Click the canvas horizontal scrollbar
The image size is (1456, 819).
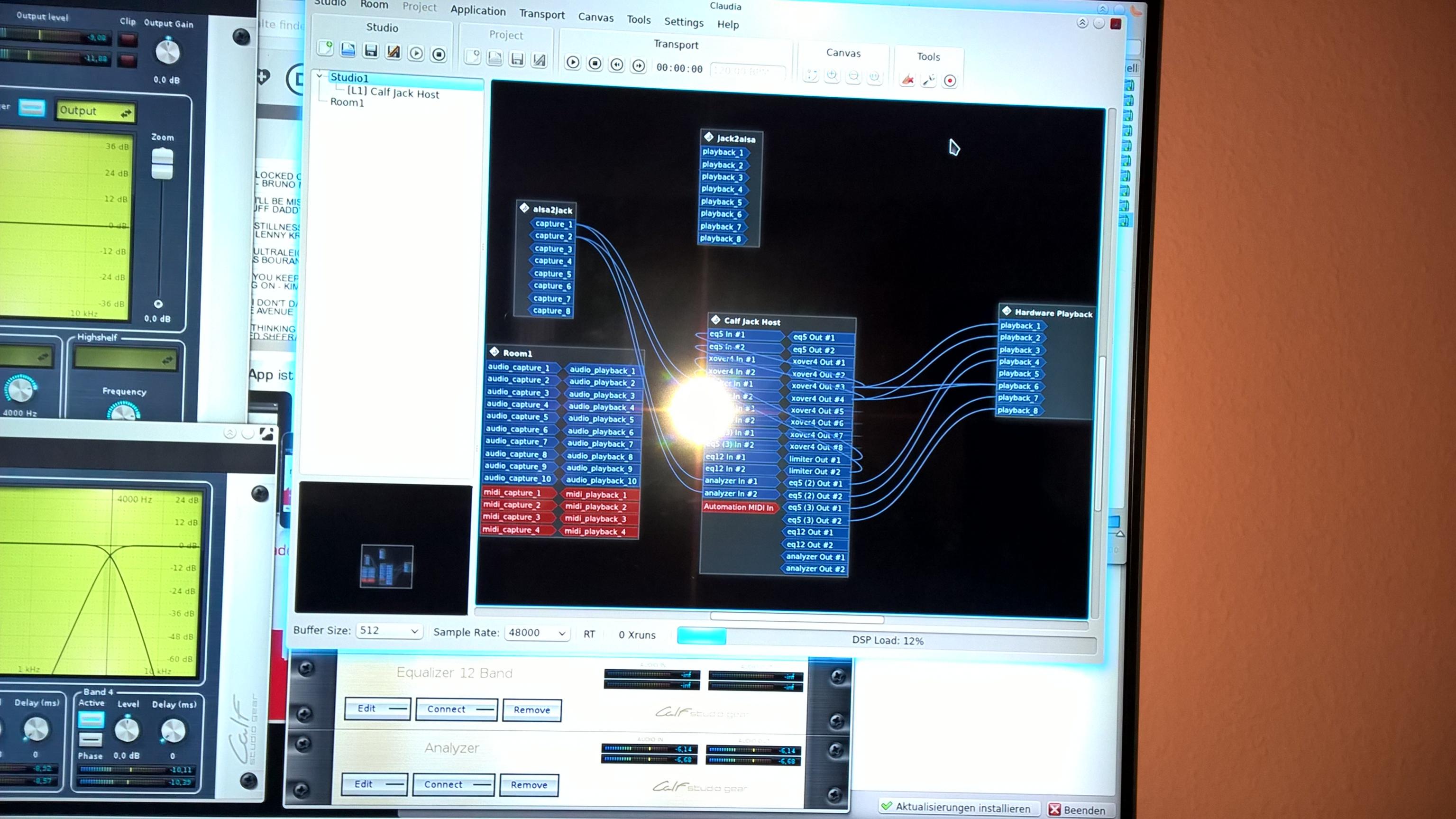click(797, 618)
